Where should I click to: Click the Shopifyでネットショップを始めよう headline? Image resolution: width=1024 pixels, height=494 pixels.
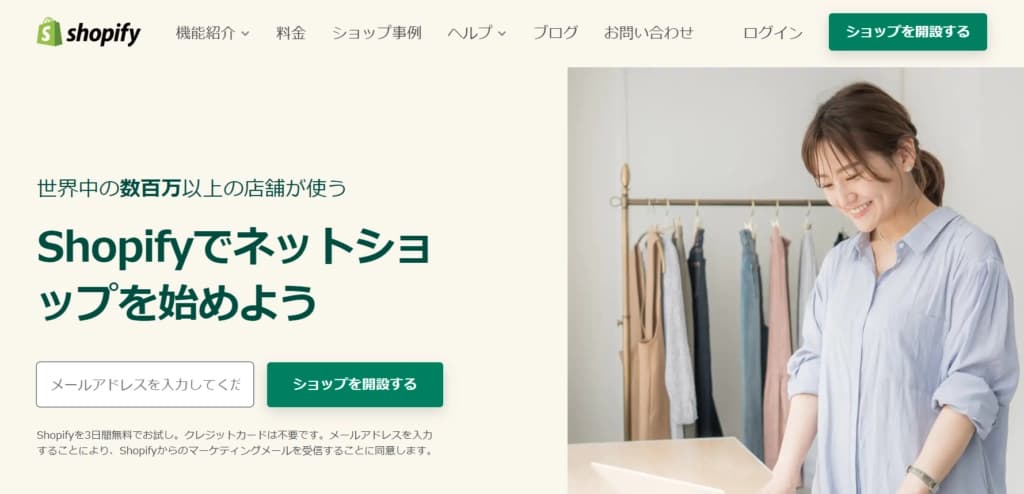(233, 273)
